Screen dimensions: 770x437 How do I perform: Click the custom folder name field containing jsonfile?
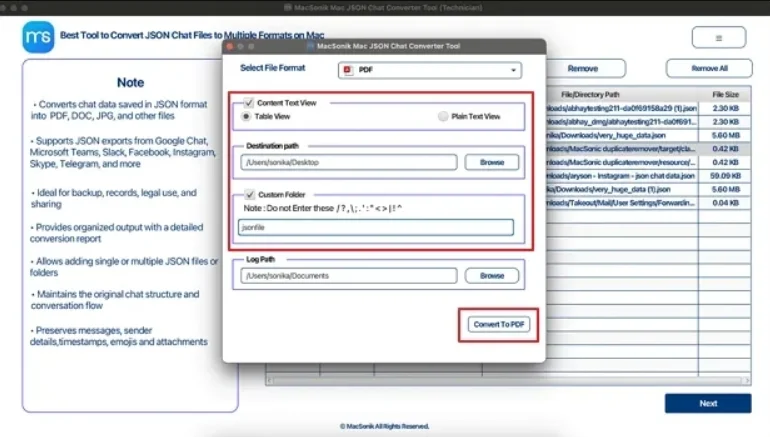pyautogui.click(x=376, y=227)
